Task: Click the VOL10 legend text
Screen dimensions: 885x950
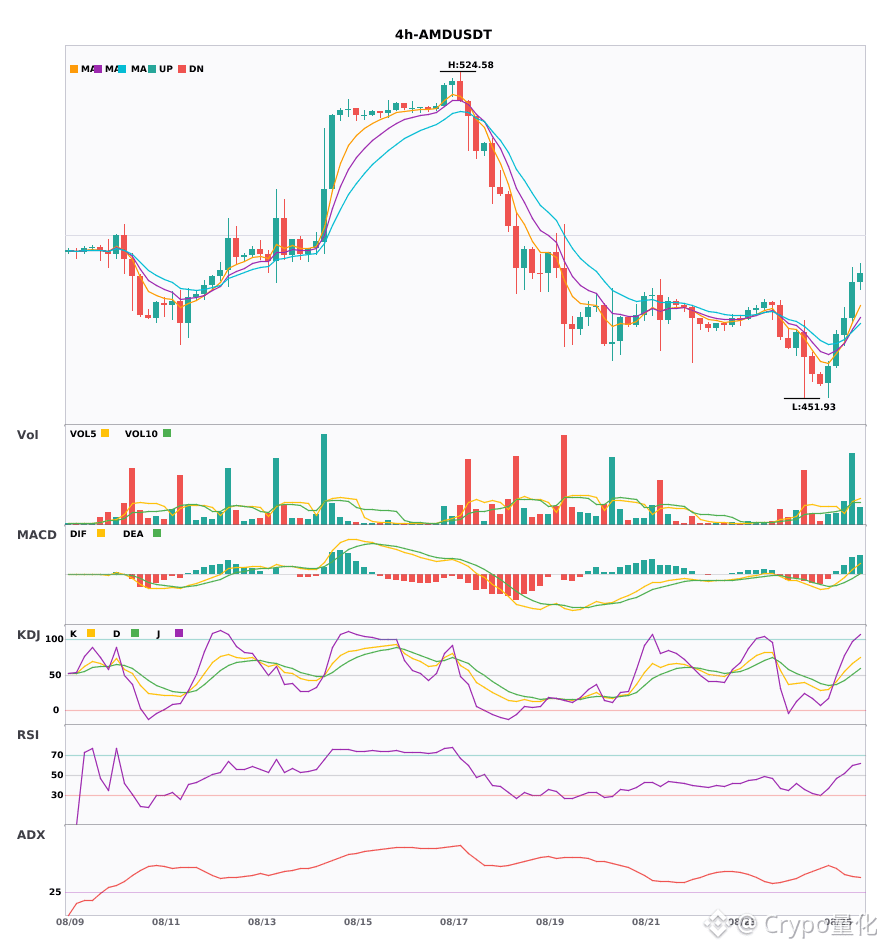Action: pos(141,434)
